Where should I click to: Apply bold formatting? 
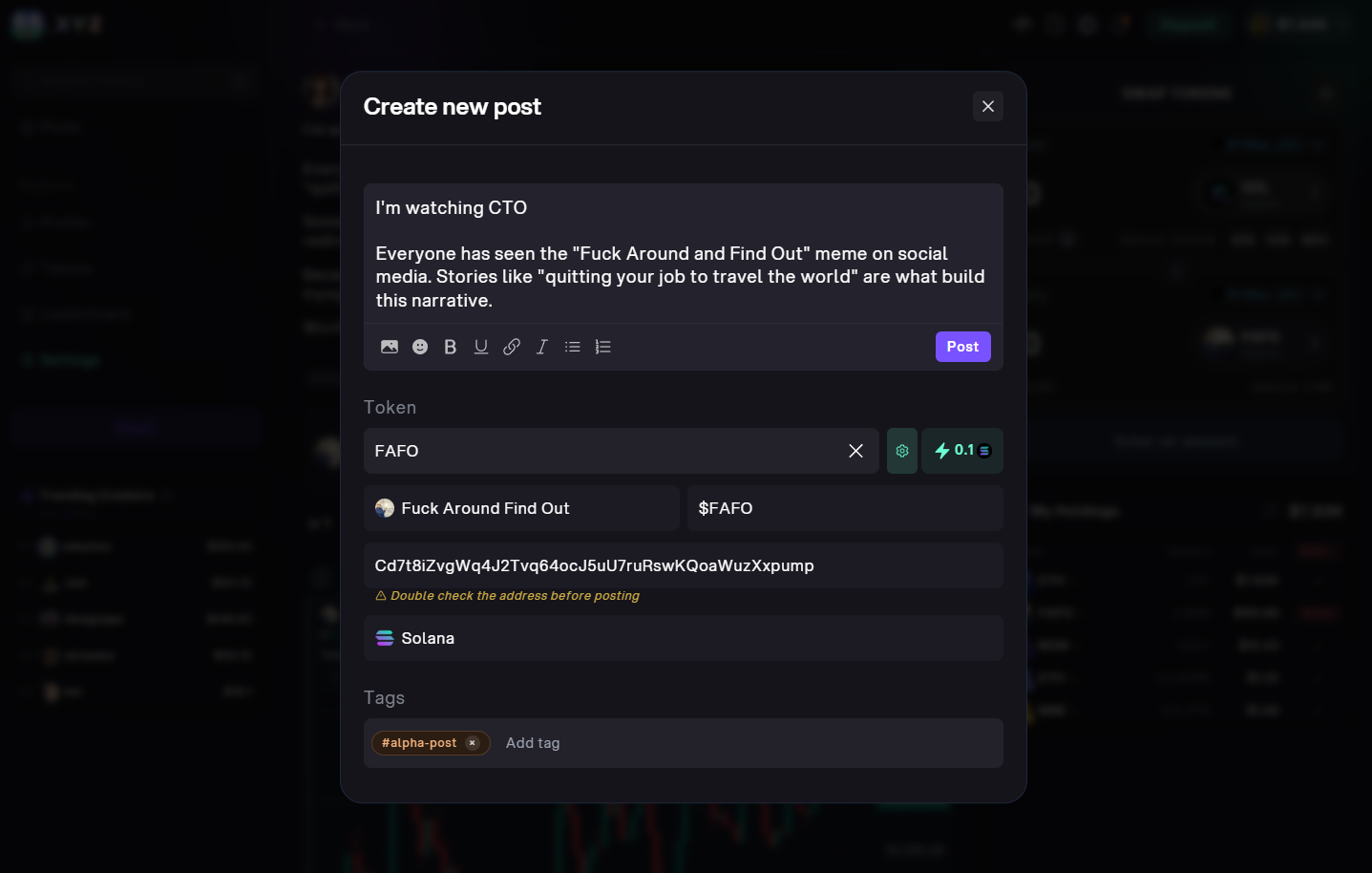450,347
